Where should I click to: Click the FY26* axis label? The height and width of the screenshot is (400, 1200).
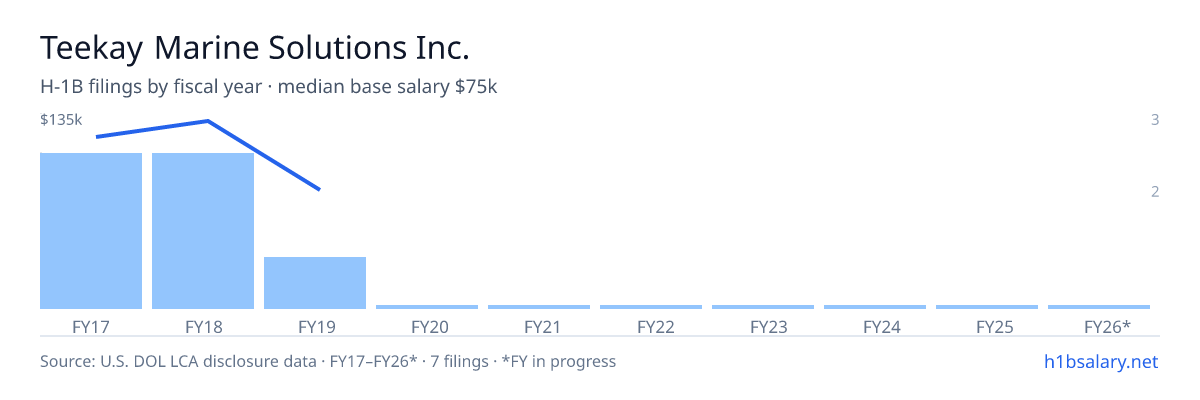[1108, 326]
